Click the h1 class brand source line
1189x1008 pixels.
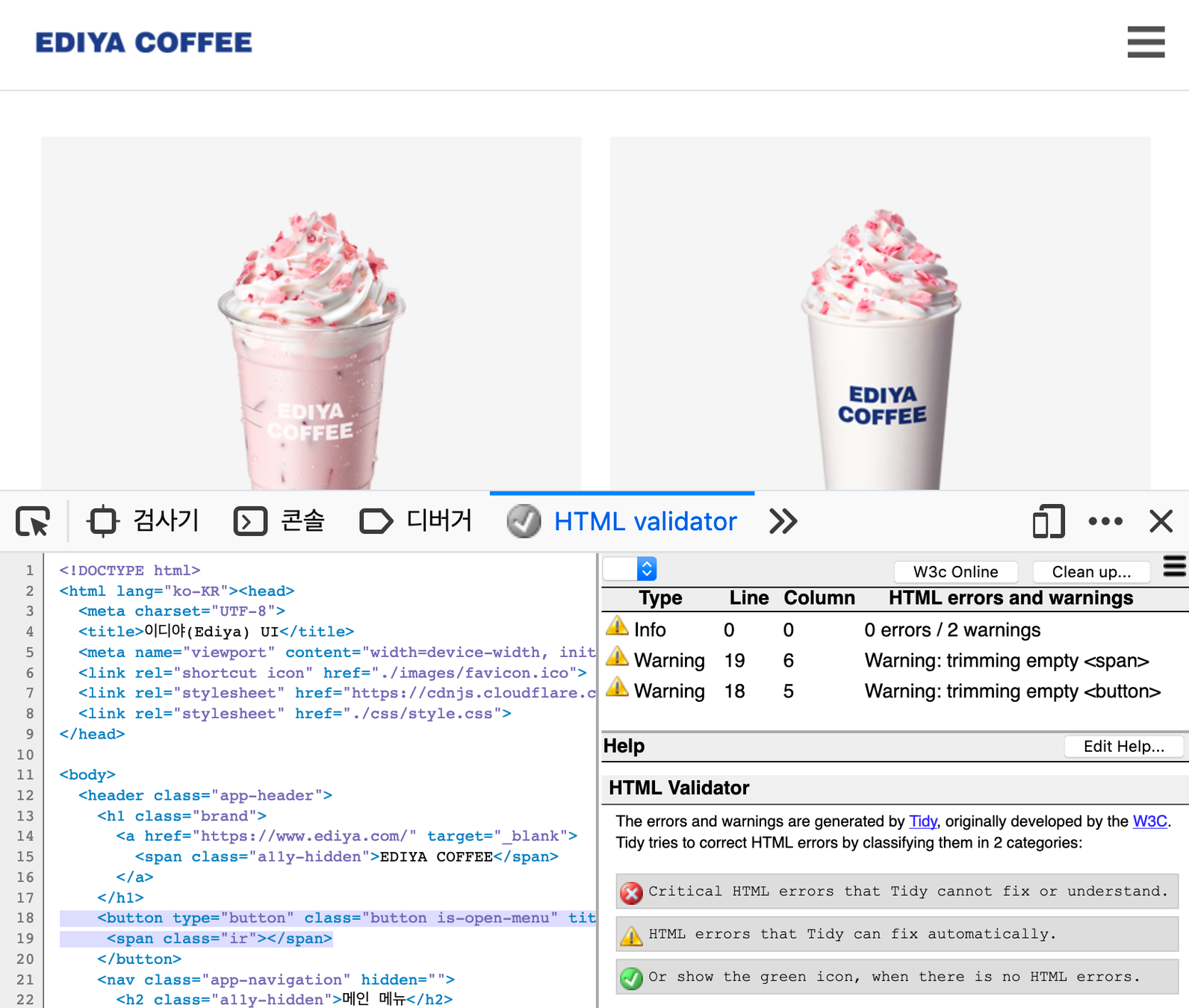[181, 816]
